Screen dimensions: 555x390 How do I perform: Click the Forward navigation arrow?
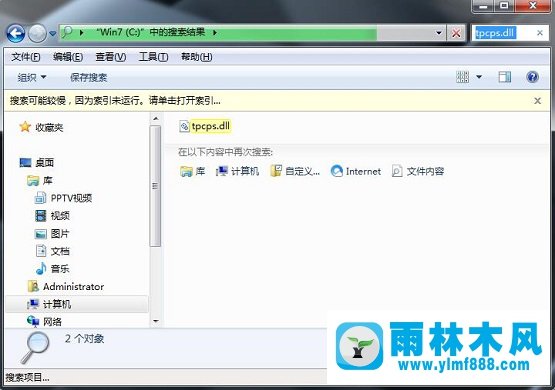pyautogui.click(x=37, y=34)
